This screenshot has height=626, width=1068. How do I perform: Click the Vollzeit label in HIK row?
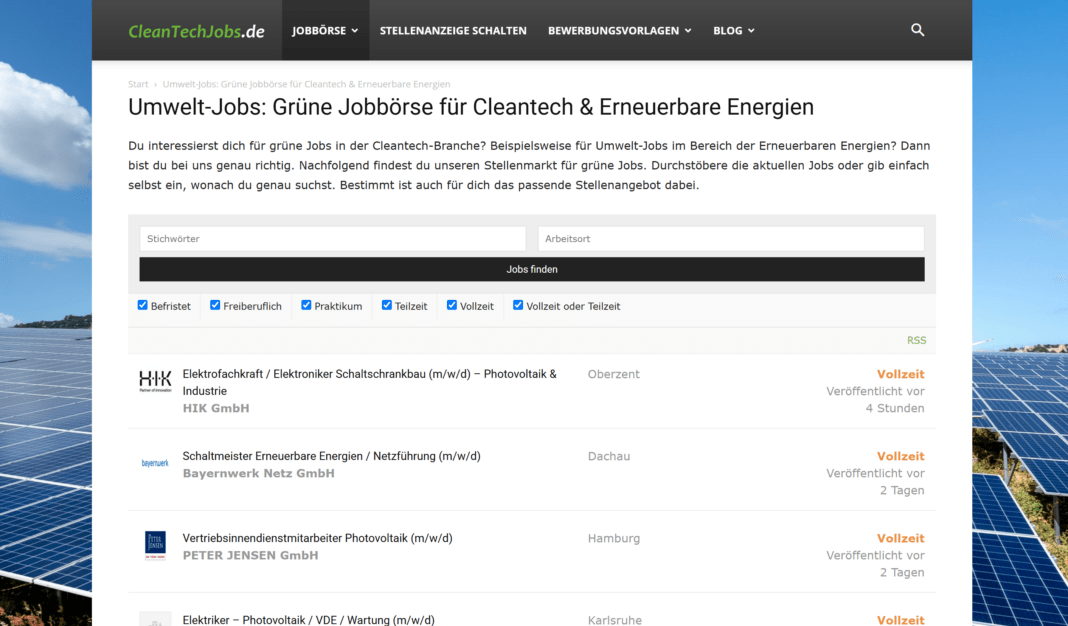[x=900, y=374]
